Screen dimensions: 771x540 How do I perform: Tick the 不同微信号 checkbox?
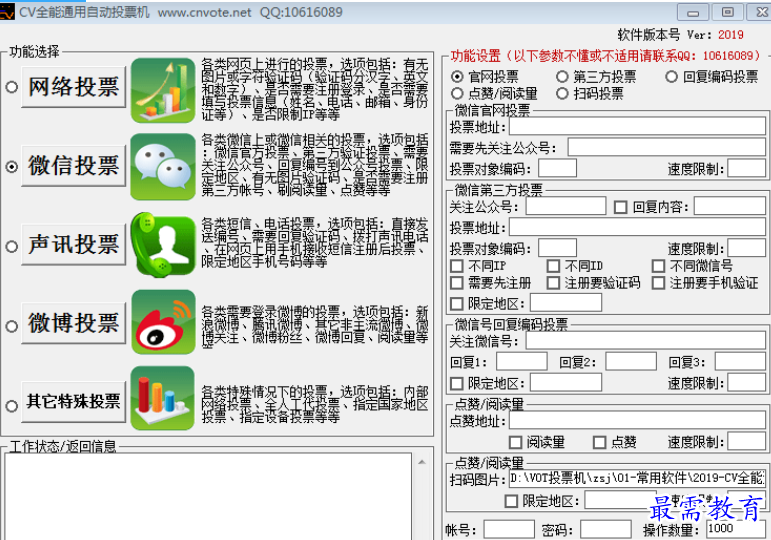658,266
